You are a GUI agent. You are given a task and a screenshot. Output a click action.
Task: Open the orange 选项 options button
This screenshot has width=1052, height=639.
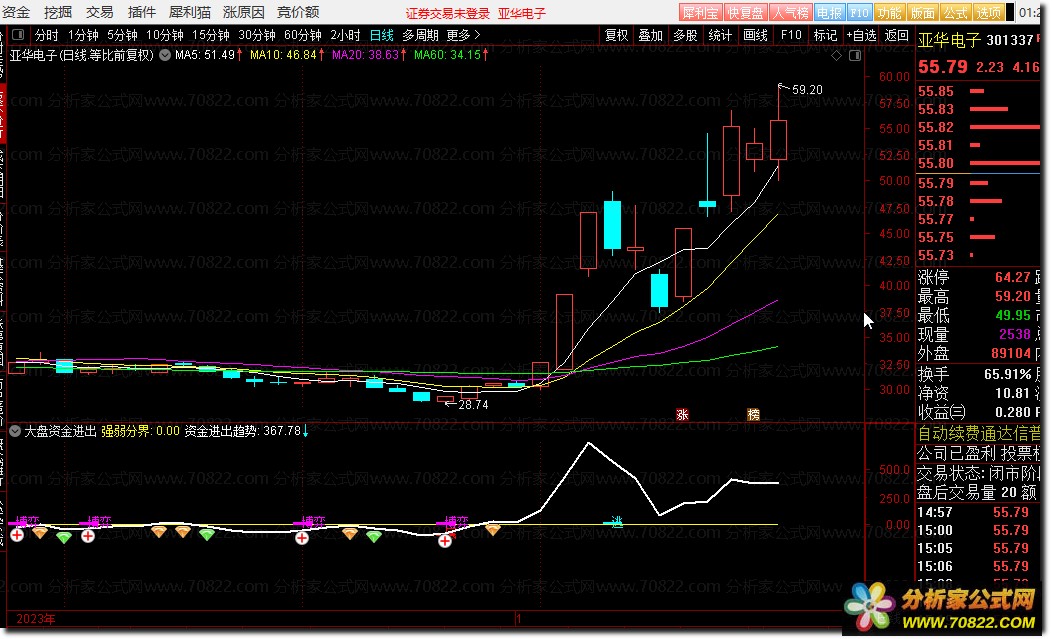tap(988, 13)
